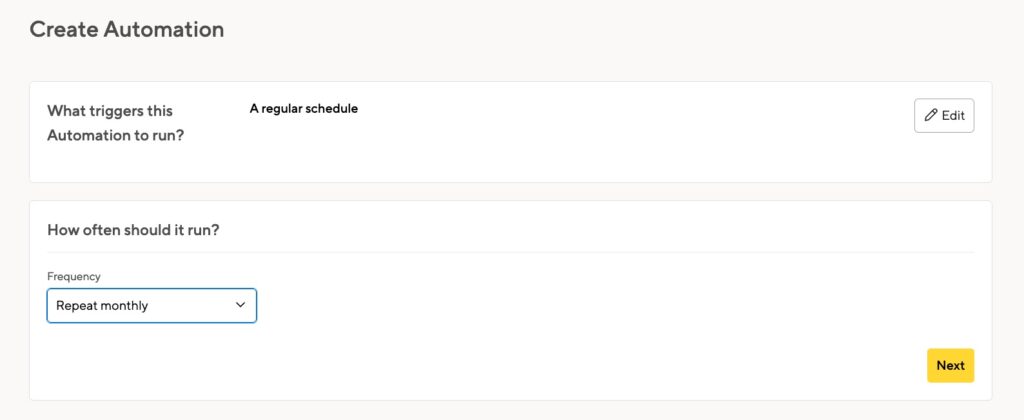Image resolution: width=1024 pixels, height=420 pixels.
Task: Expand the frequency options via arrow
Action: tap(240, 305)
